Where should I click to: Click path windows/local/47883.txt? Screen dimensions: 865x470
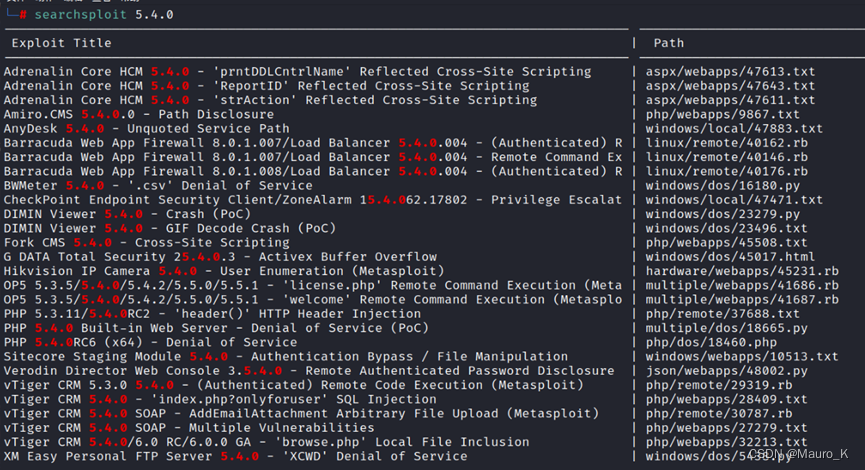point(734,129)
